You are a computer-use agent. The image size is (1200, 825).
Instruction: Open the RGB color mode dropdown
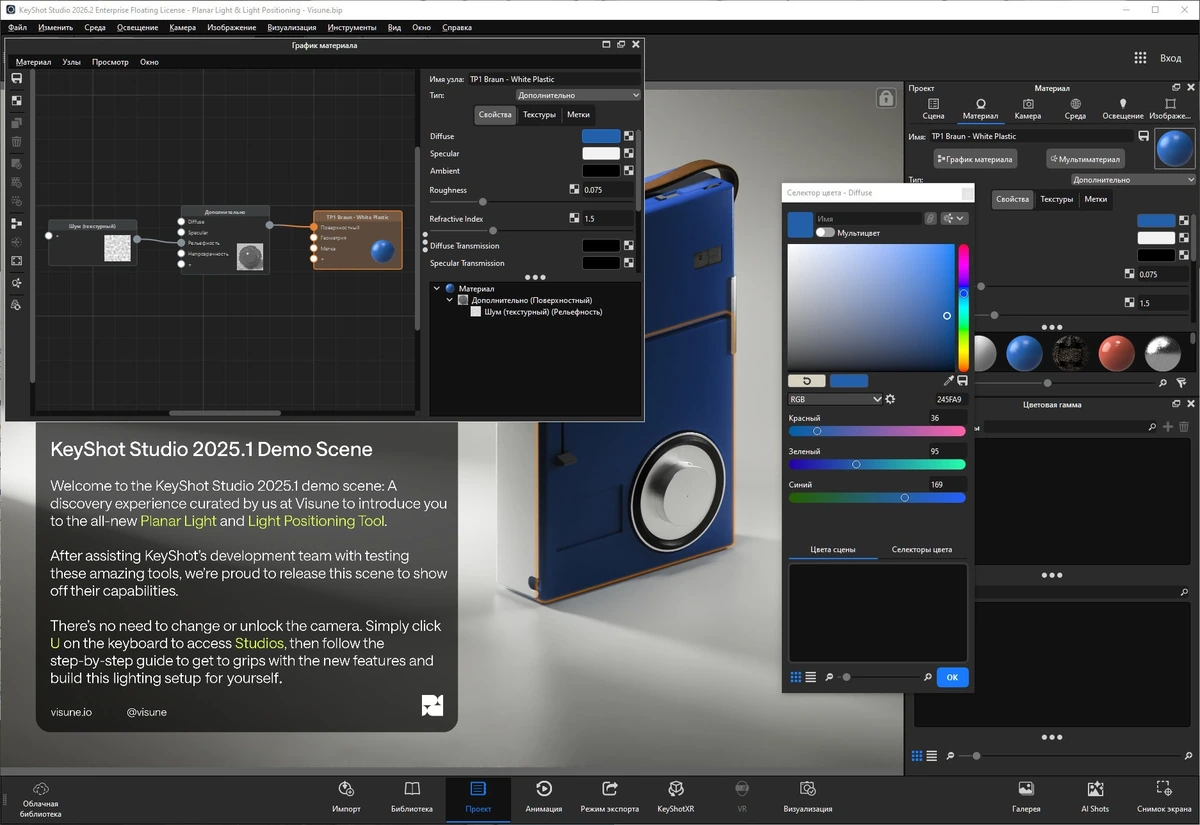point(835,399)
